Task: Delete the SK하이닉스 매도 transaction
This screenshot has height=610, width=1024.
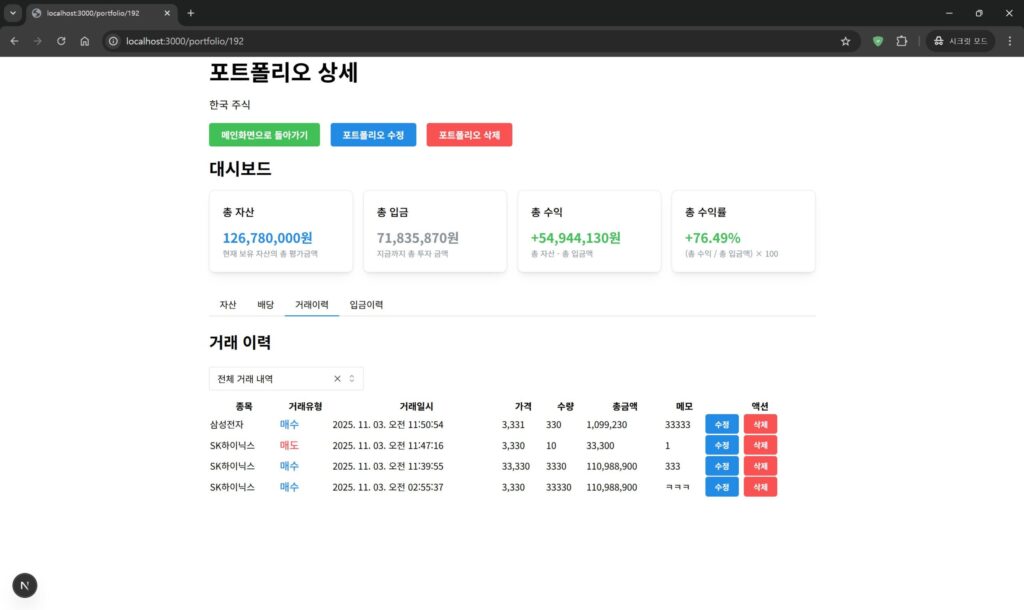Action: click(760, 446)
